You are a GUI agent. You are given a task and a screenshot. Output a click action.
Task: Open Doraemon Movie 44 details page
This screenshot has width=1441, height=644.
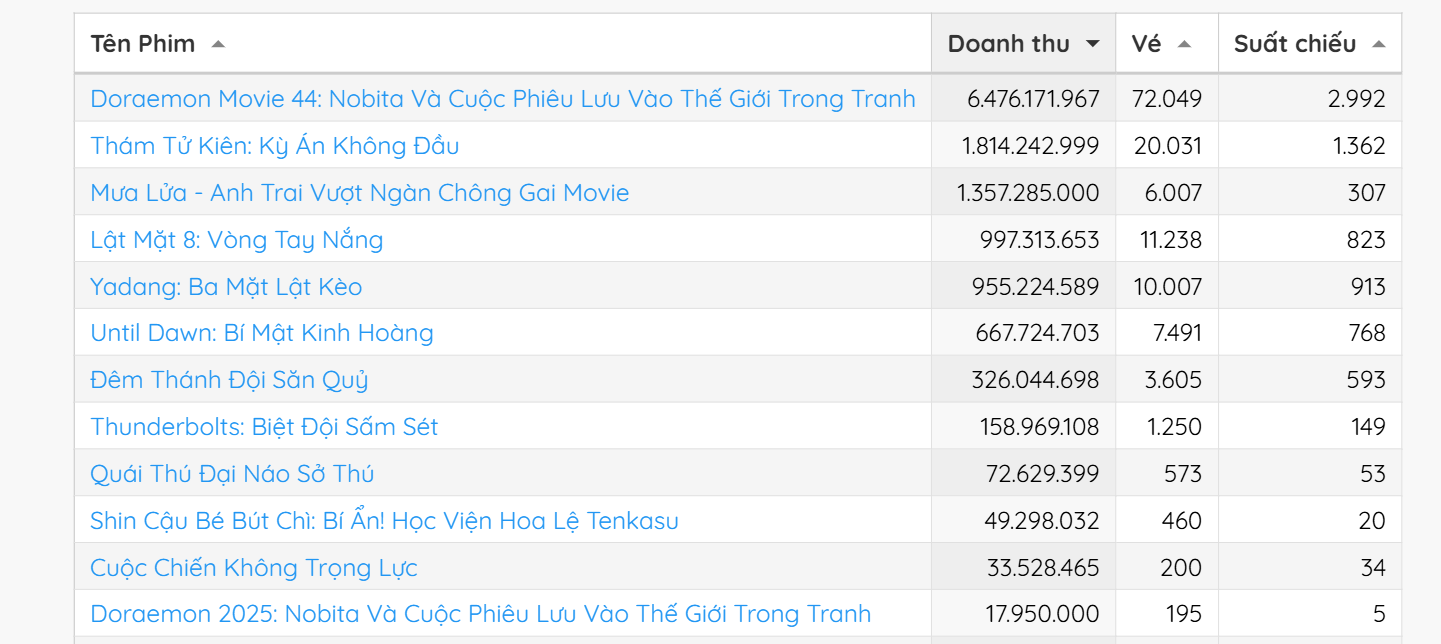tap(502, 98)
